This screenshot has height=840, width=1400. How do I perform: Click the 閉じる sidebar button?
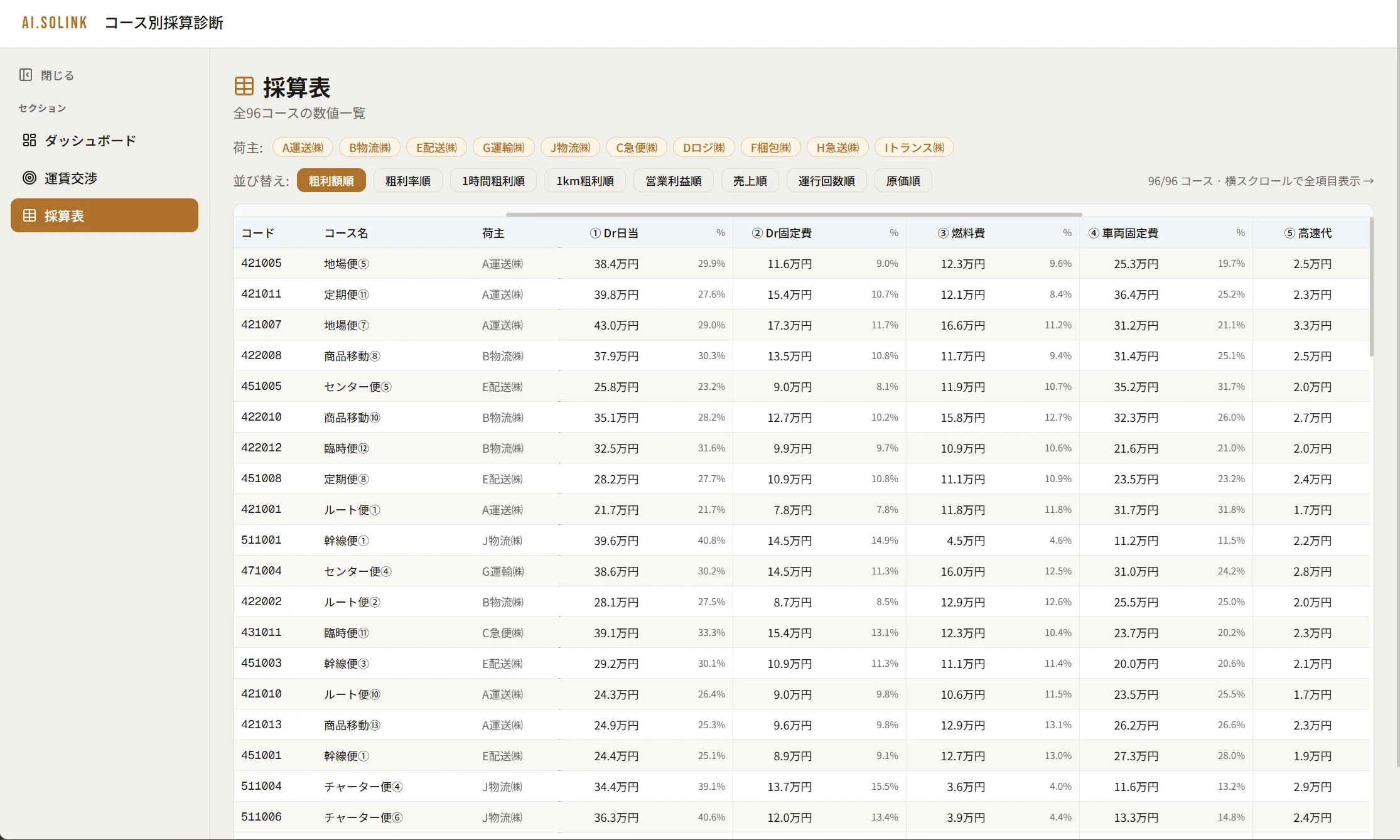(47, 75)
